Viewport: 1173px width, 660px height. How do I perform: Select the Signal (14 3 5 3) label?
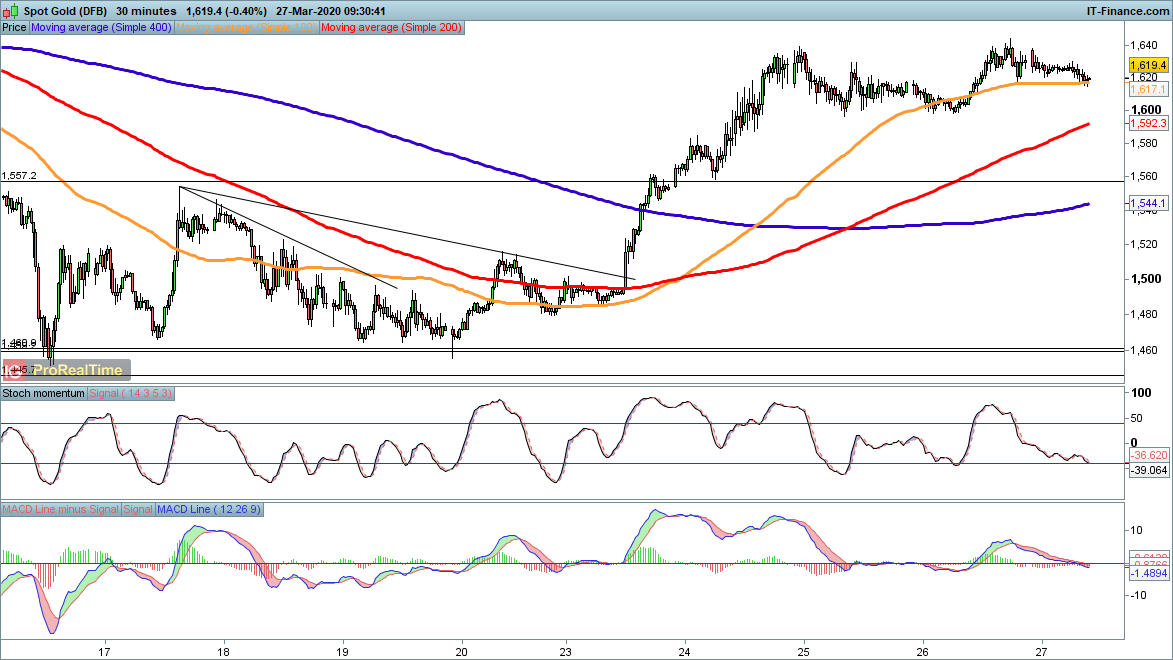tap(130, 393)
